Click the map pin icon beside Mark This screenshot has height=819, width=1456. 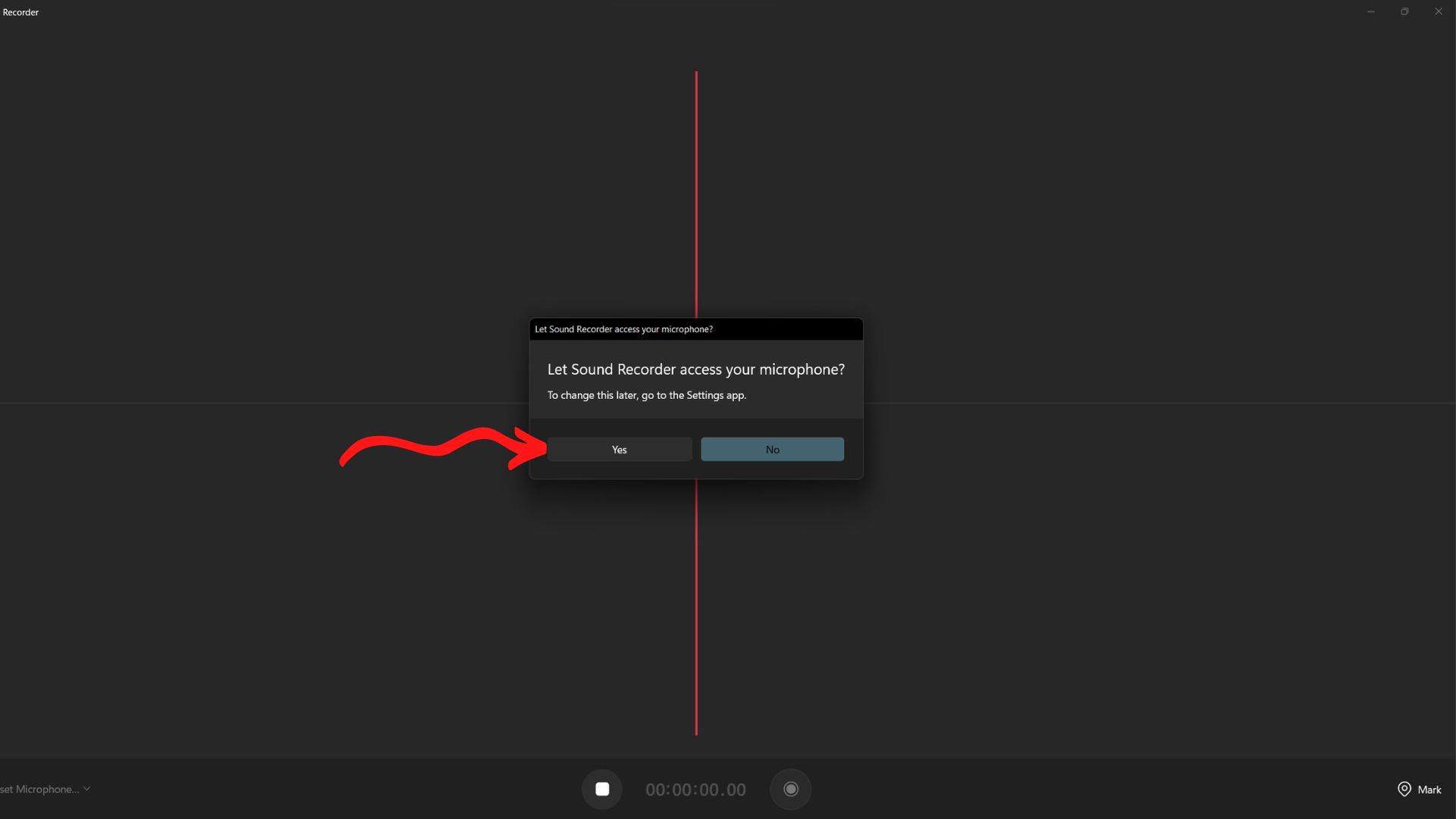(x=1404, y=789)
